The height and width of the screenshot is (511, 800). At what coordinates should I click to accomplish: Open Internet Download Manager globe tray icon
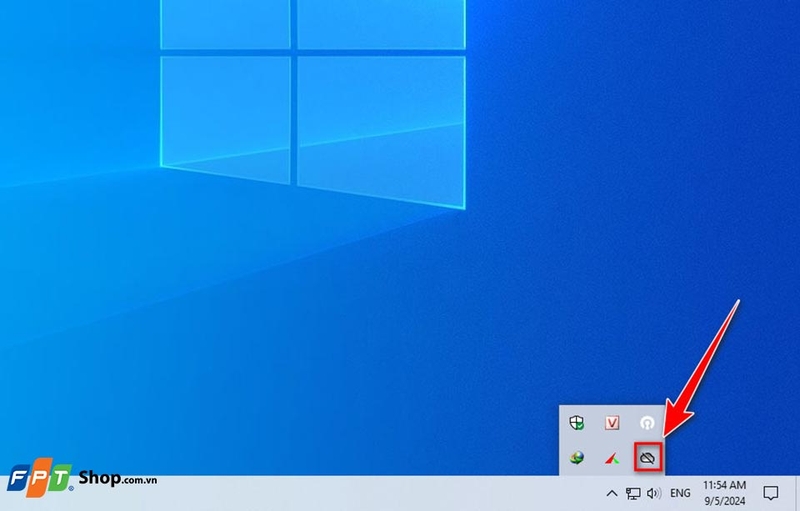click(577, 457)
